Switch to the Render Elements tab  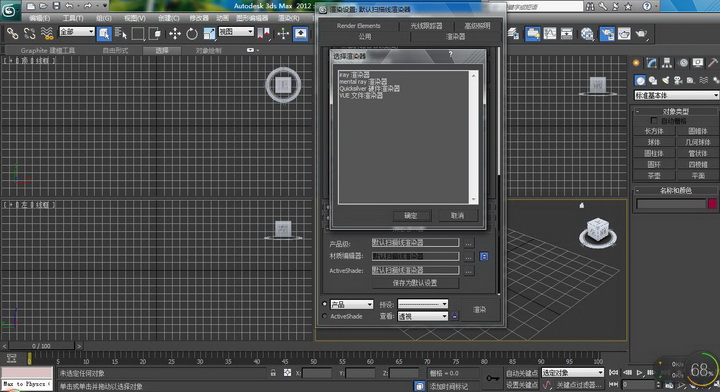pos(359,26)
